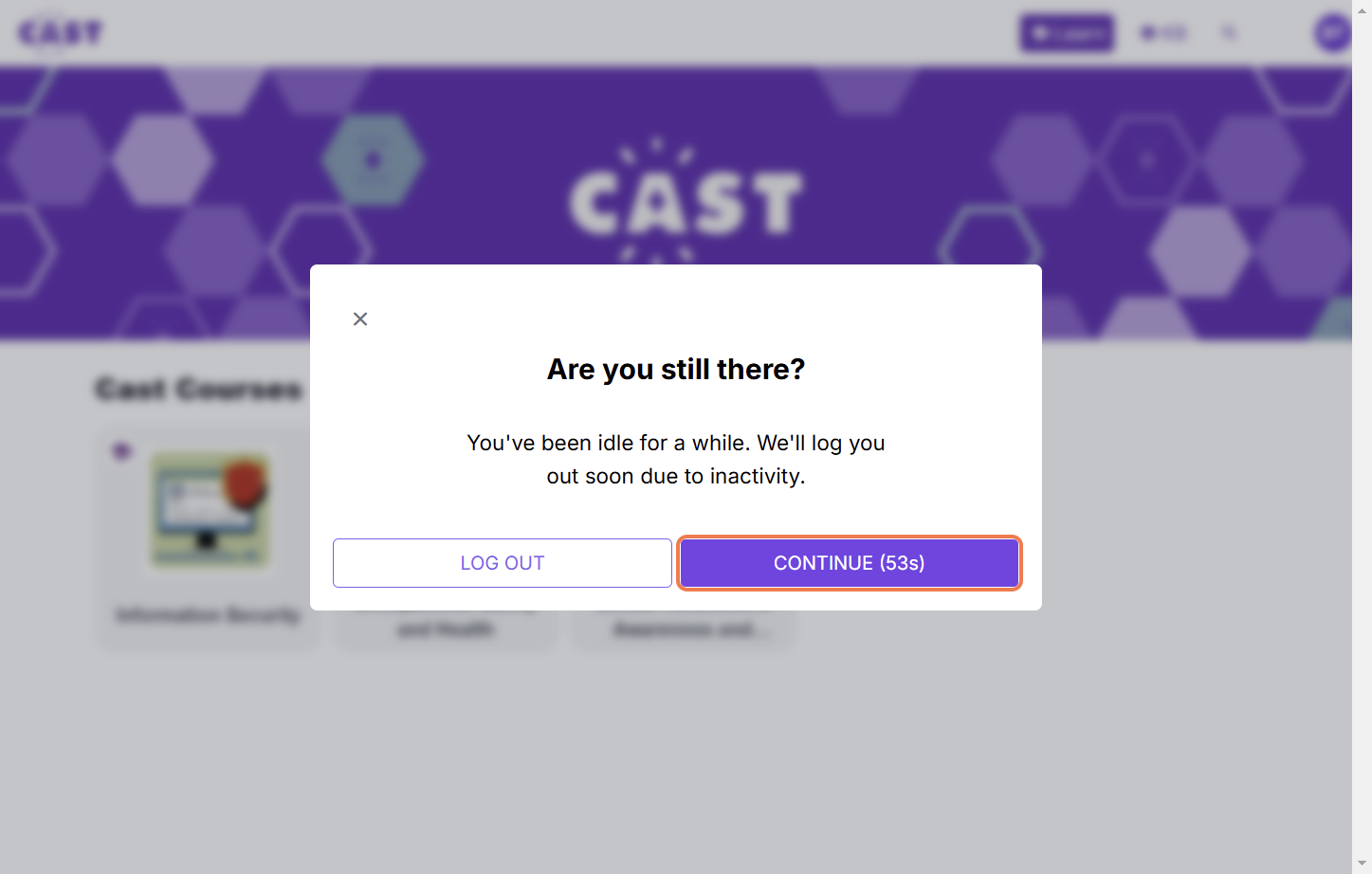Open the user avatar menu

point(1331,33)
